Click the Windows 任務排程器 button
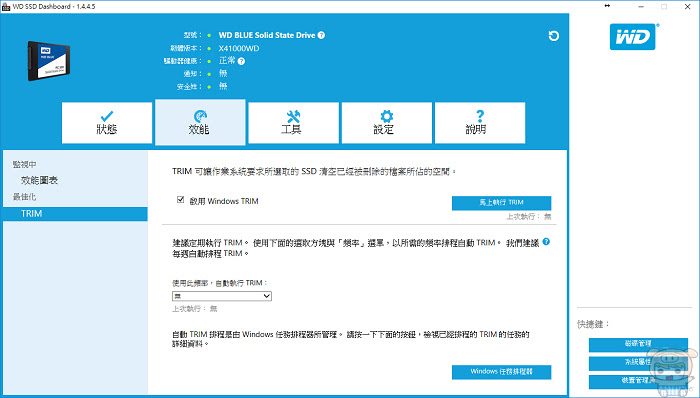Image resolution: width=700 pixels, height=398 pixels. pos(501,372)
